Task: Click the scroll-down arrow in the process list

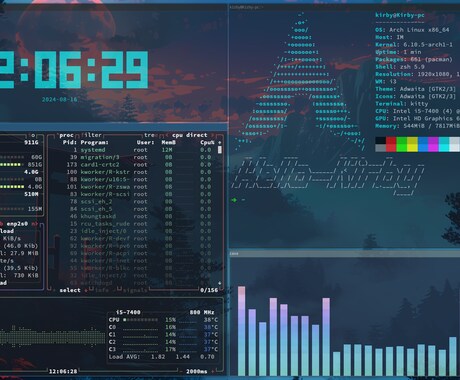Action: [x=219, y=283]
